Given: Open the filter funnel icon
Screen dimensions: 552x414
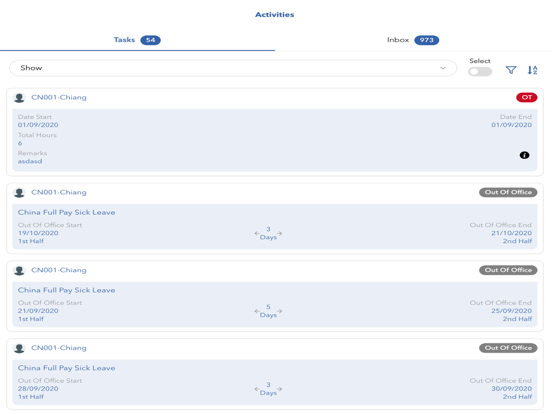Looking at the screenshot, I should (511, 70).
